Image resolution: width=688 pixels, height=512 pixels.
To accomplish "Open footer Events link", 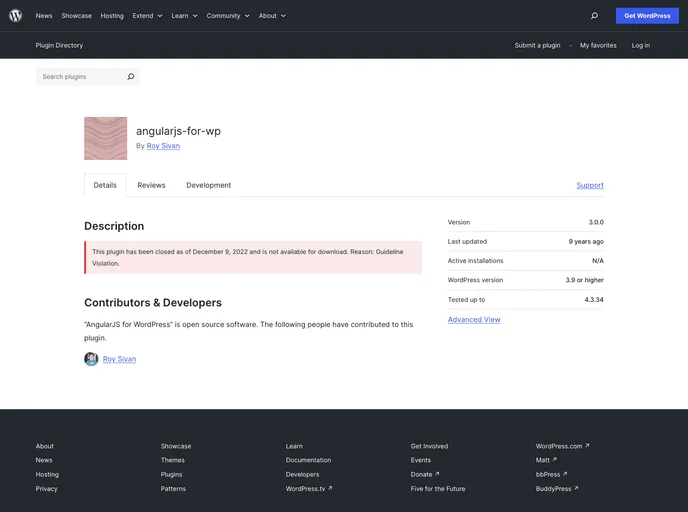I will coord(421,460).
